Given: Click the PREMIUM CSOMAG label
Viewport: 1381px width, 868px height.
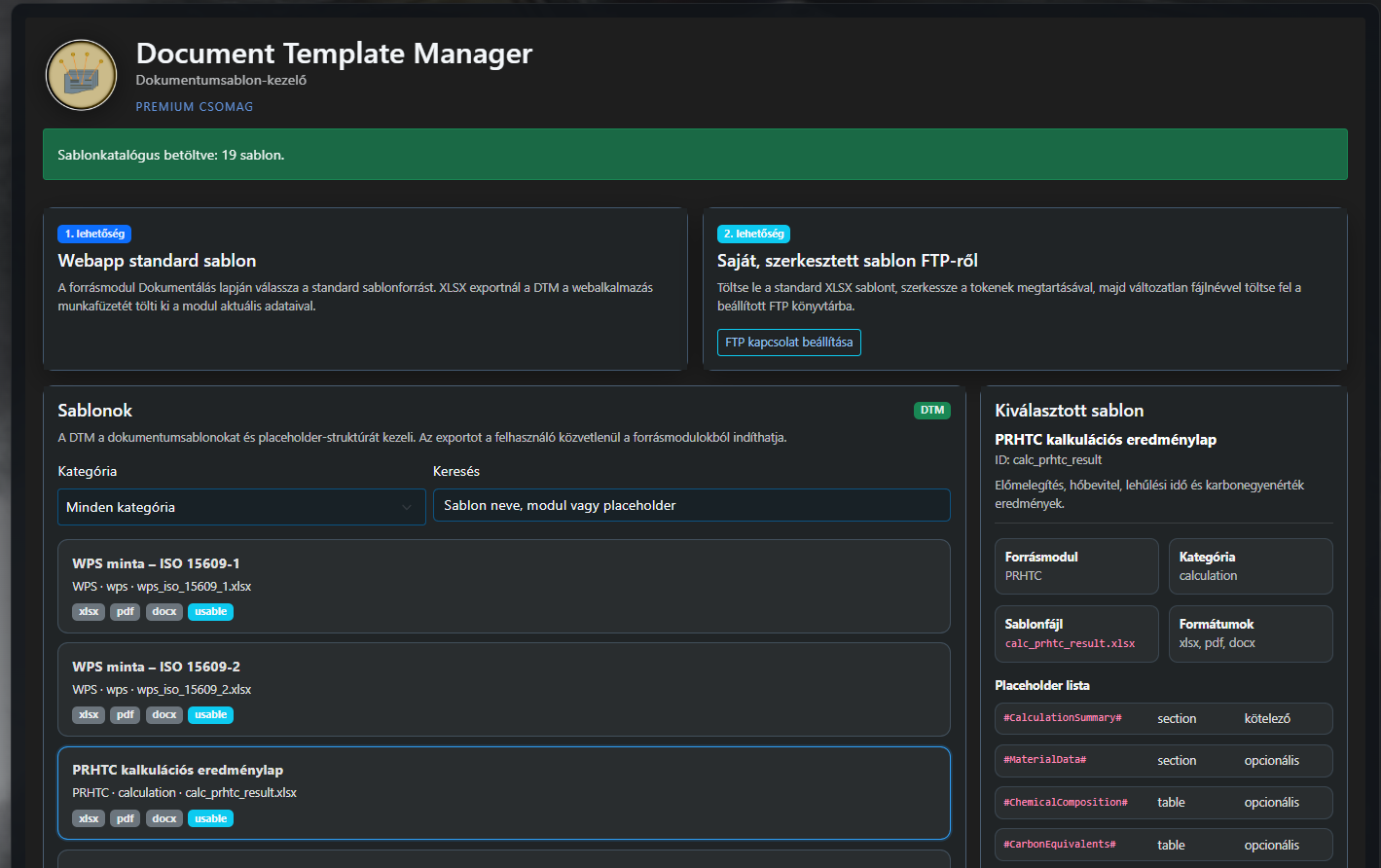Looking at the screenshot, I should (195, 107).
